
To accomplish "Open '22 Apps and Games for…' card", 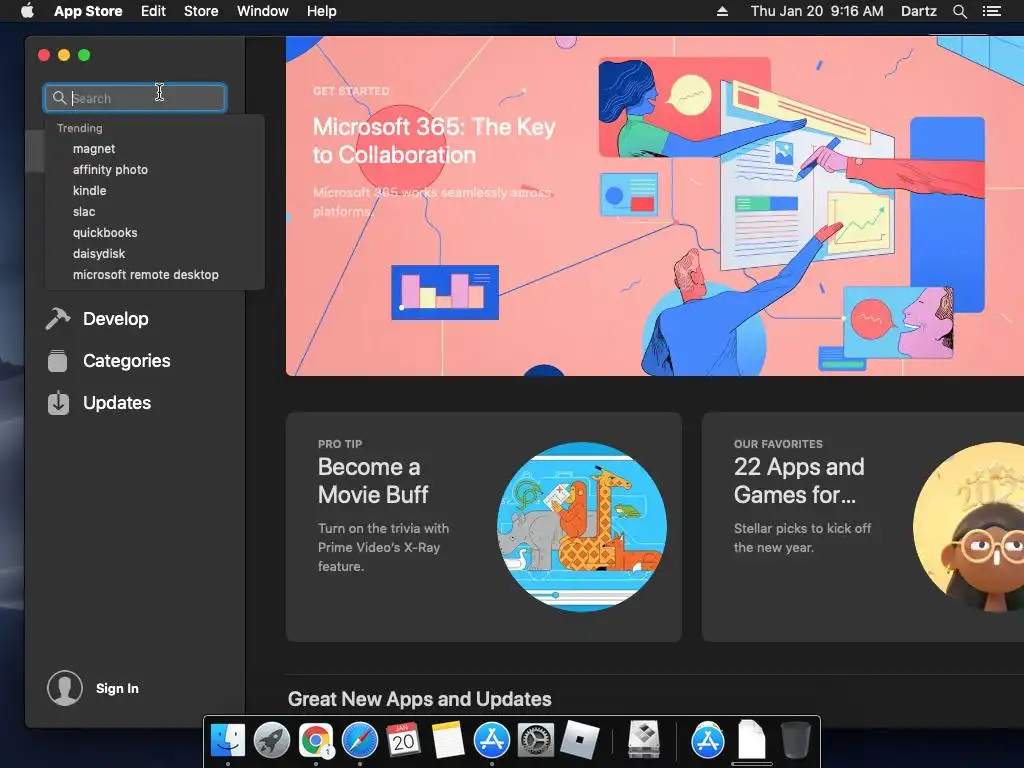I will click(863, 526).
